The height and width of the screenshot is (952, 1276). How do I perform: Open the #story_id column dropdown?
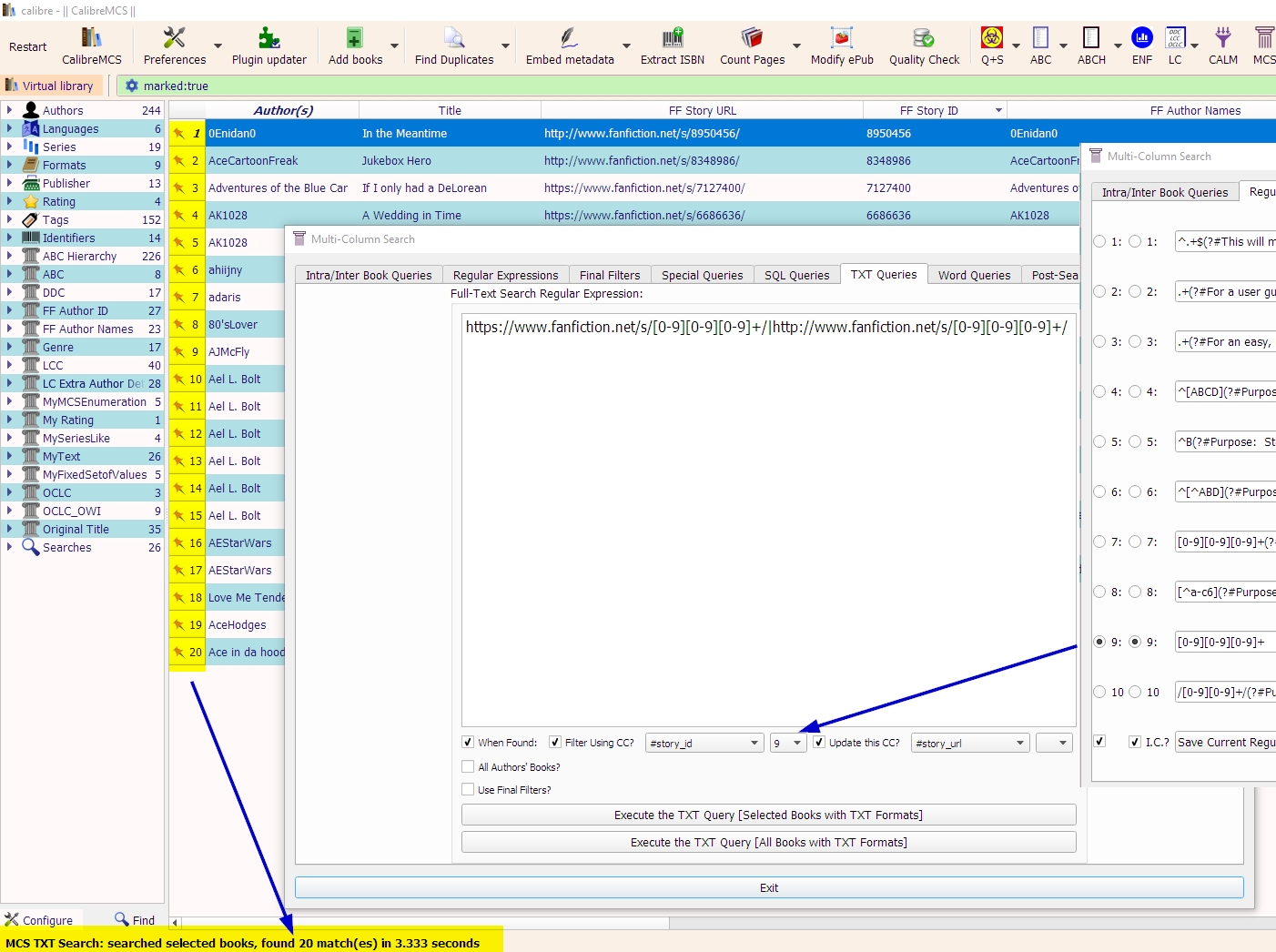704,743
